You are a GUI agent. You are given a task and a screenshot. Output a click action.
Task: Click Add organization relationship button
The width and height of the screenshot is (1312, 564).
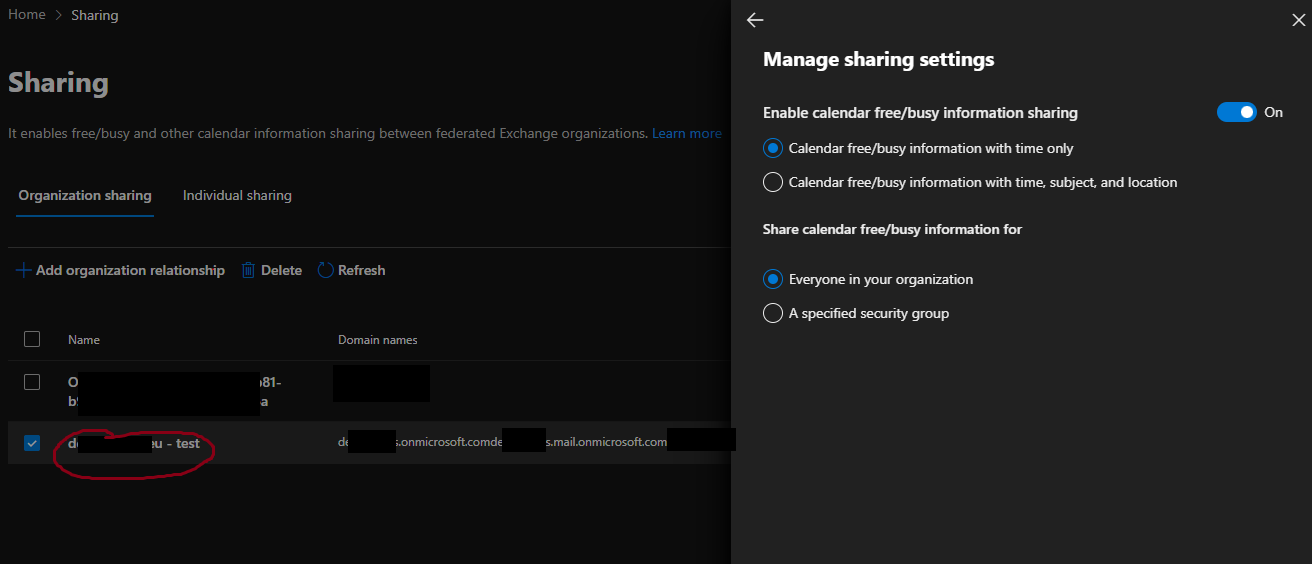click(x=120, y=270)
